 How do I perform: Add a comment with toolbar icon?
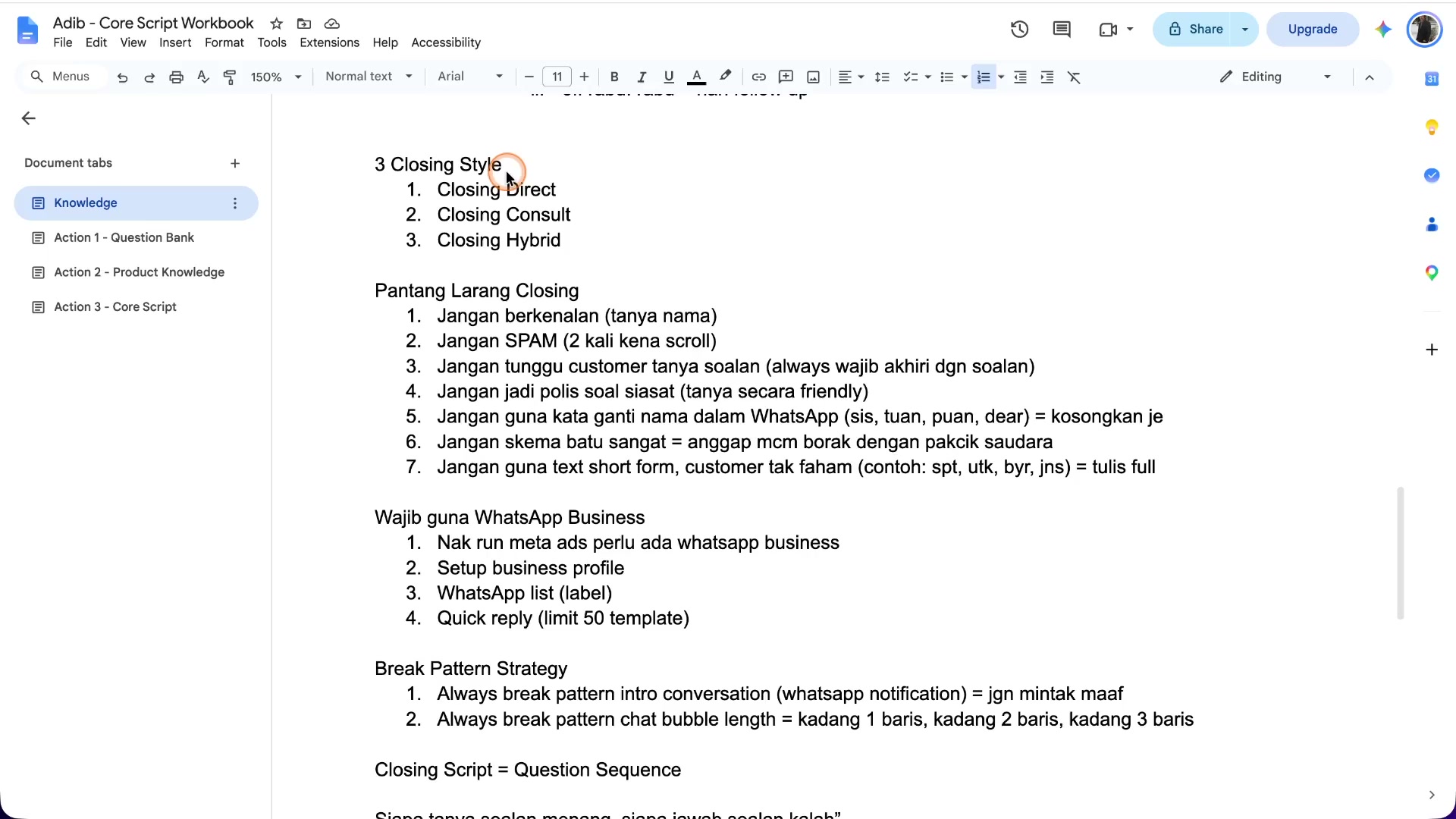(x=786, y=77)
